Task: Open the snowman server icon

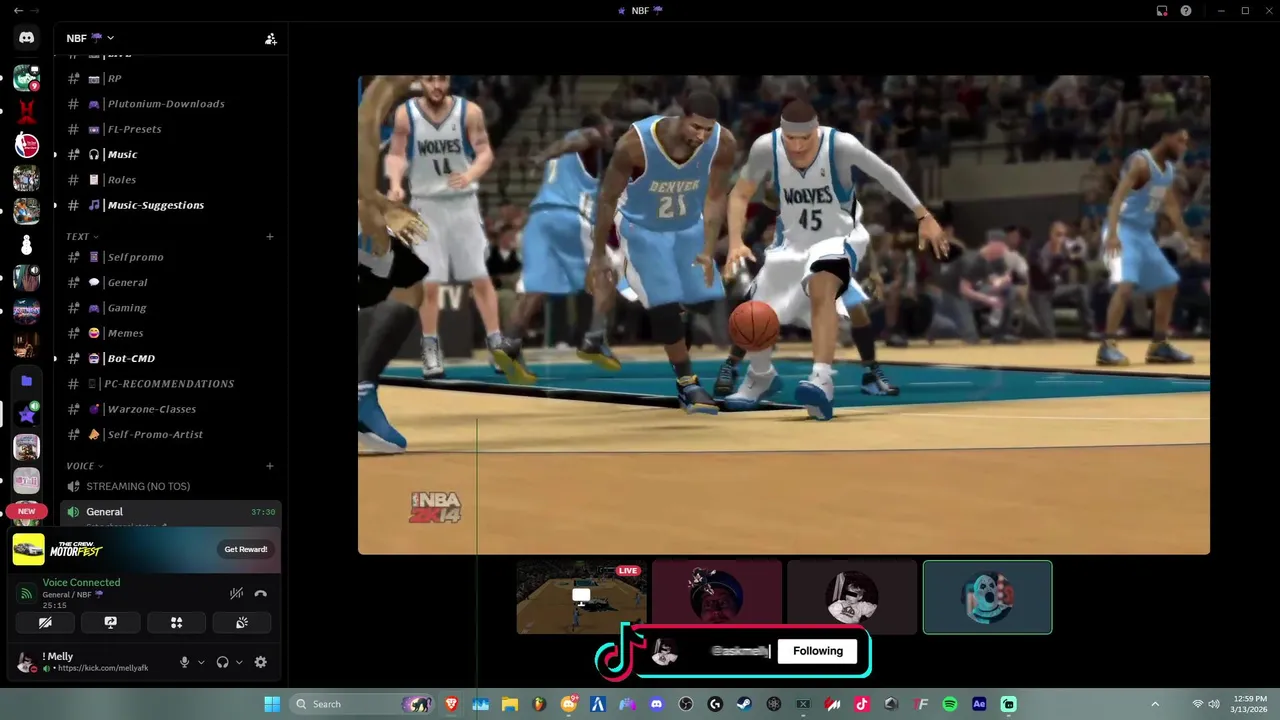Action: (26, 245)
